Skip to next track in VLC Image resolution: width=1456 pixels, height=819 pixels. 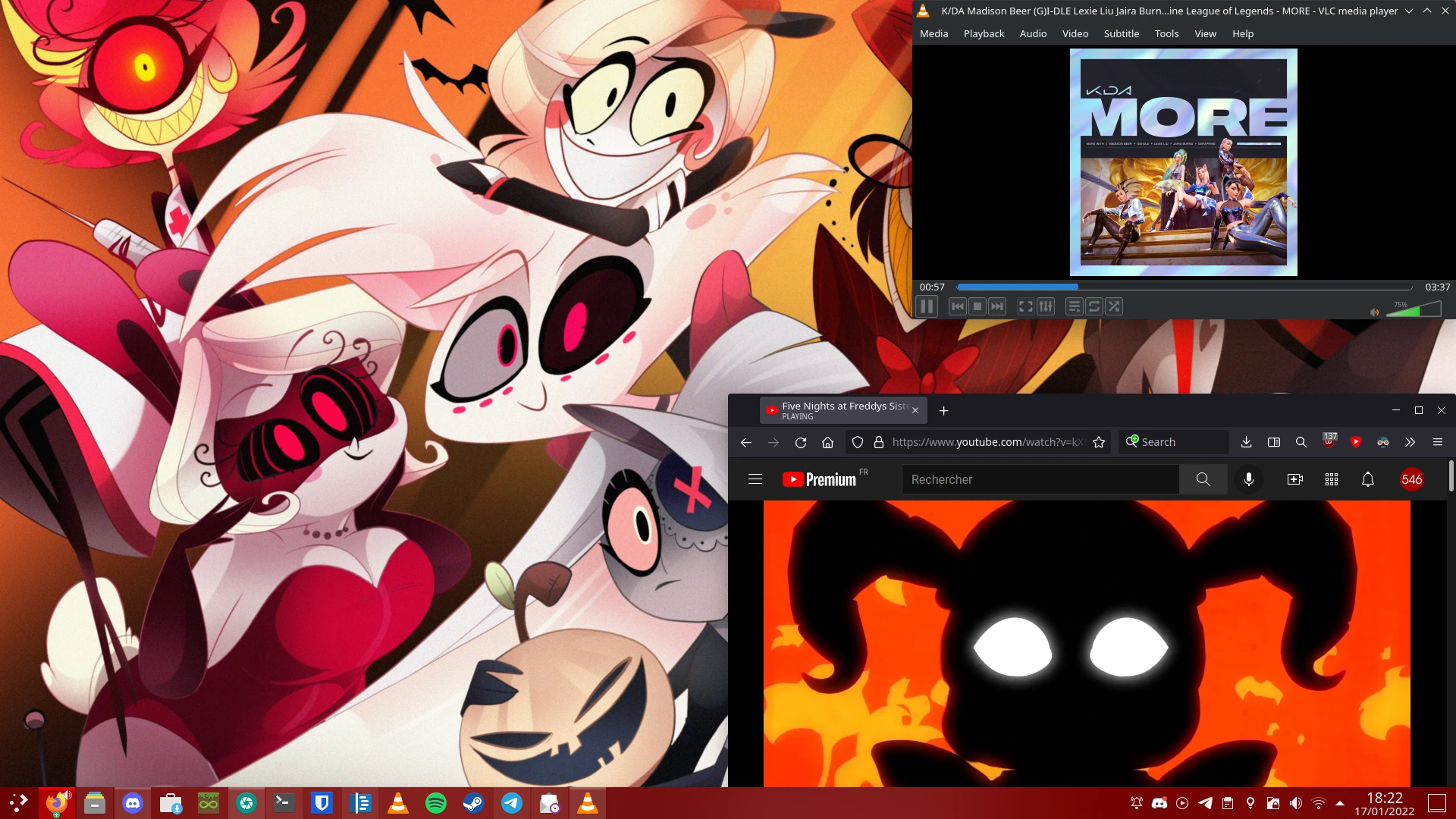click(x=997, y=306)
